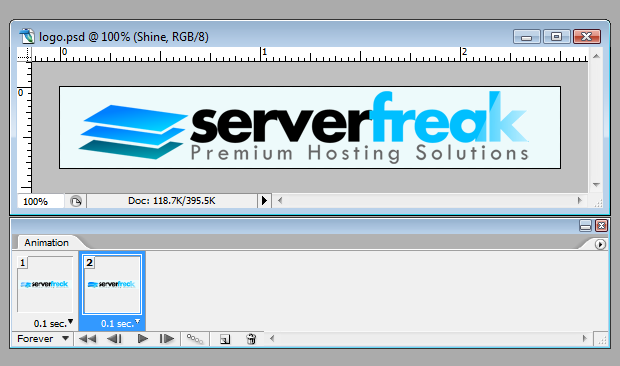Open the Animation palette options menu
The height and width of the screenshot is (366, 620).
pyautogui.click(x=600, y=244)
